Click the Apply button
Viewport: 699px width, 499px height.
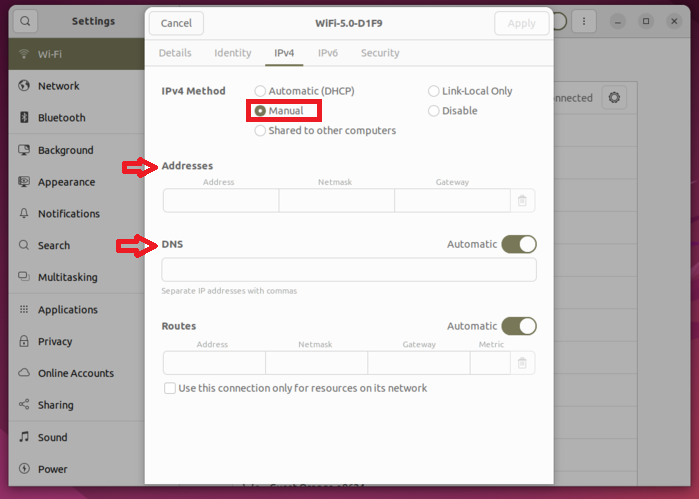point(522,23)
